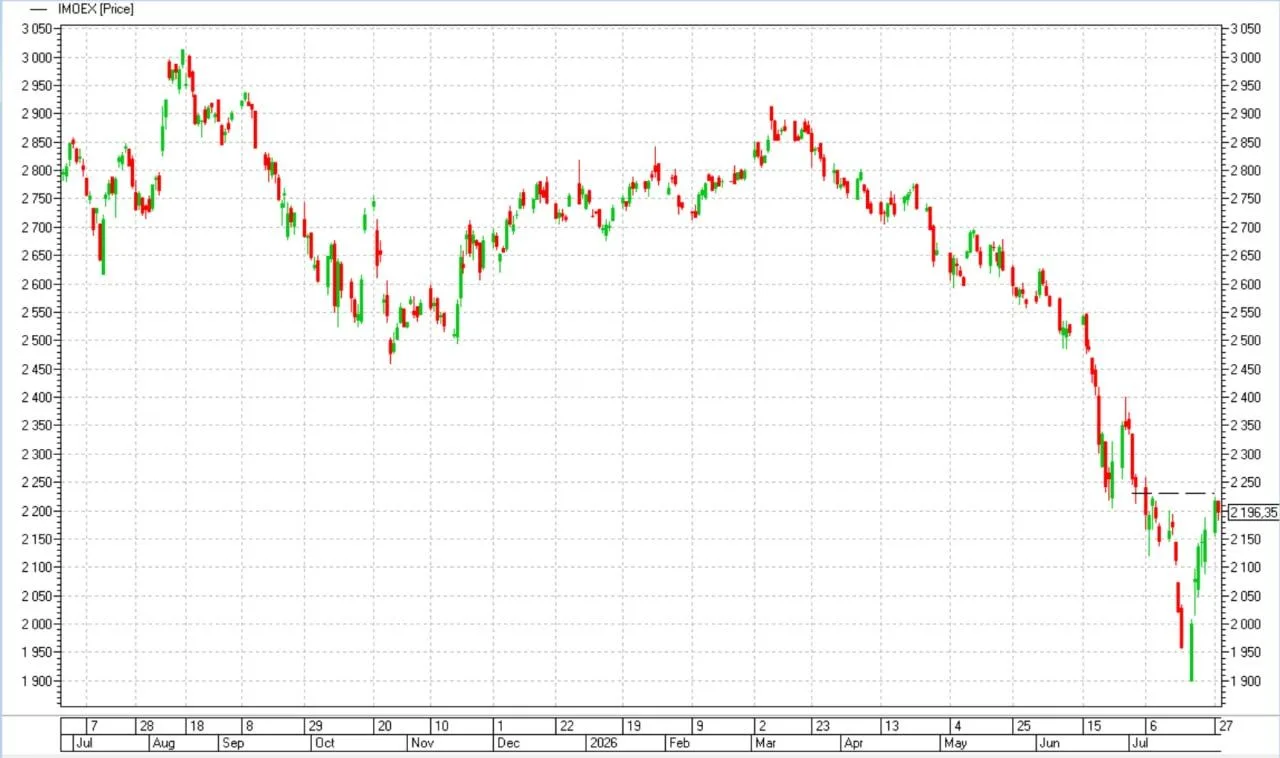Select the Oct month label on the time axis
Image resolution: width=1280 pixels, height=758 pixels.
click(324, 744)
